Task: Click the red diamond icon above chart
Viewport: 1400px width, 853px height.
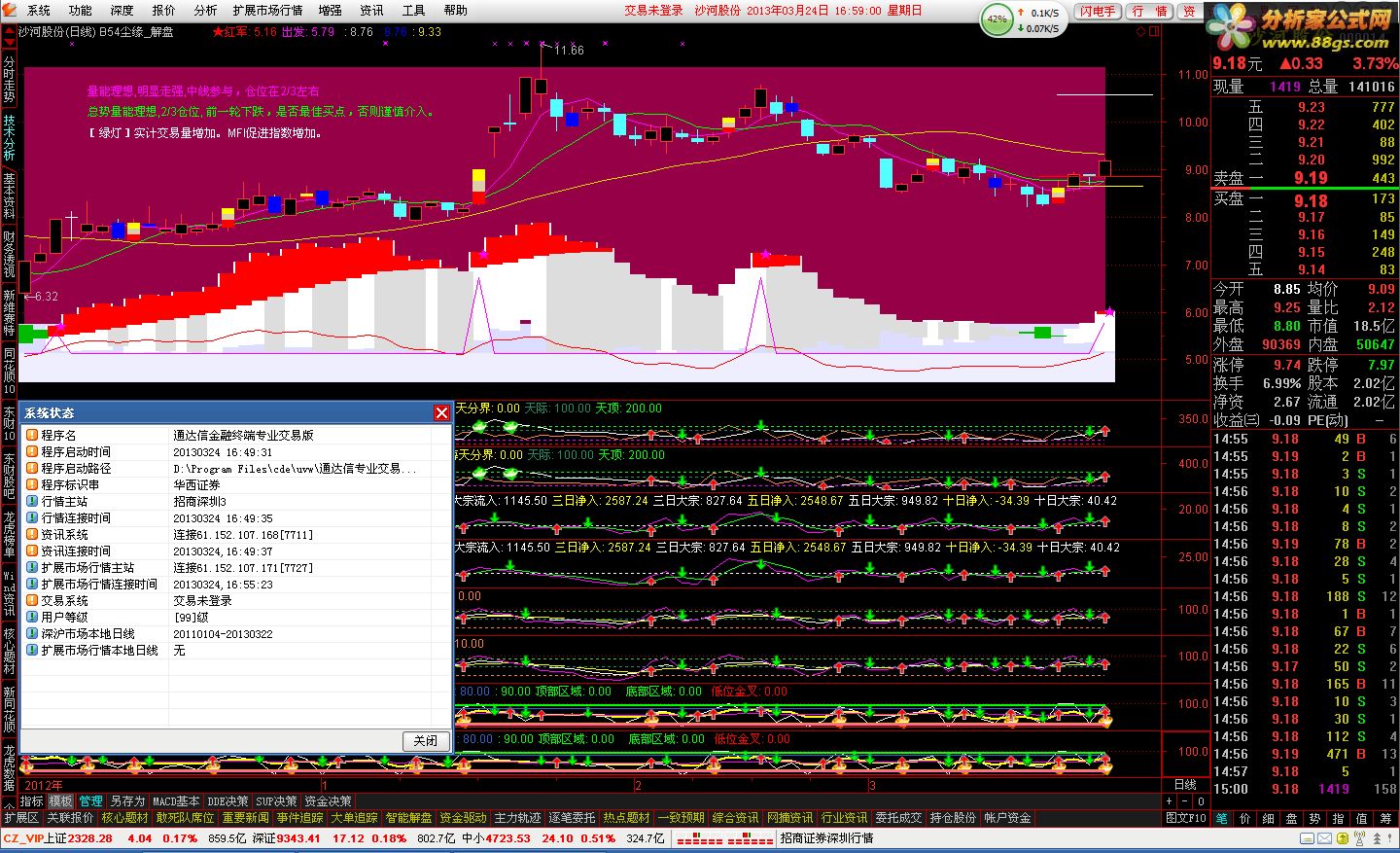Action: coord(1141,31)
